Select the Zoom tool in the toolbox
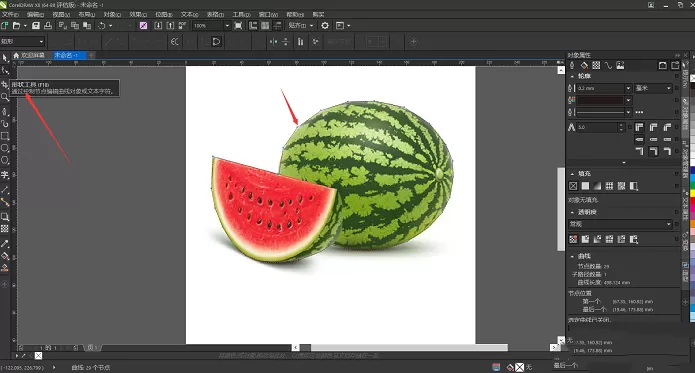The height and width of the screenshot is (373, 695). tap(5, 97)
